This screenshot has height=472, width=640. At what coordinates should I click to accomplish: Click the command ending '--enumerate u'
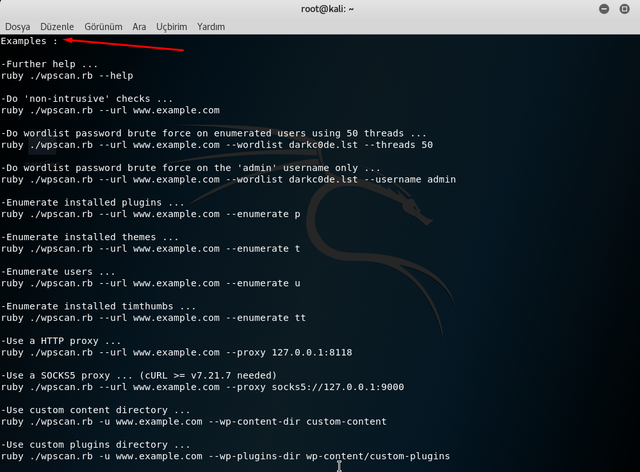coord(150,283)
